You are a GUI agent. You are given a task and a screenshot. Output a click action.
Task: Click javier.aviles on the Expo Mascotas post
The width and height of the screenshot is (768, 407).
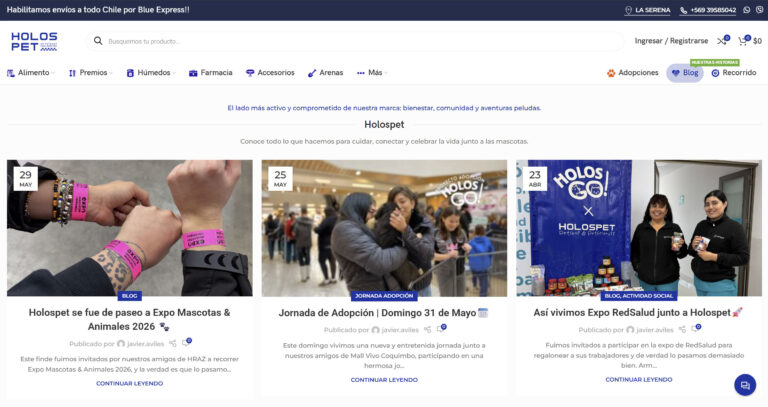[145, 344]
